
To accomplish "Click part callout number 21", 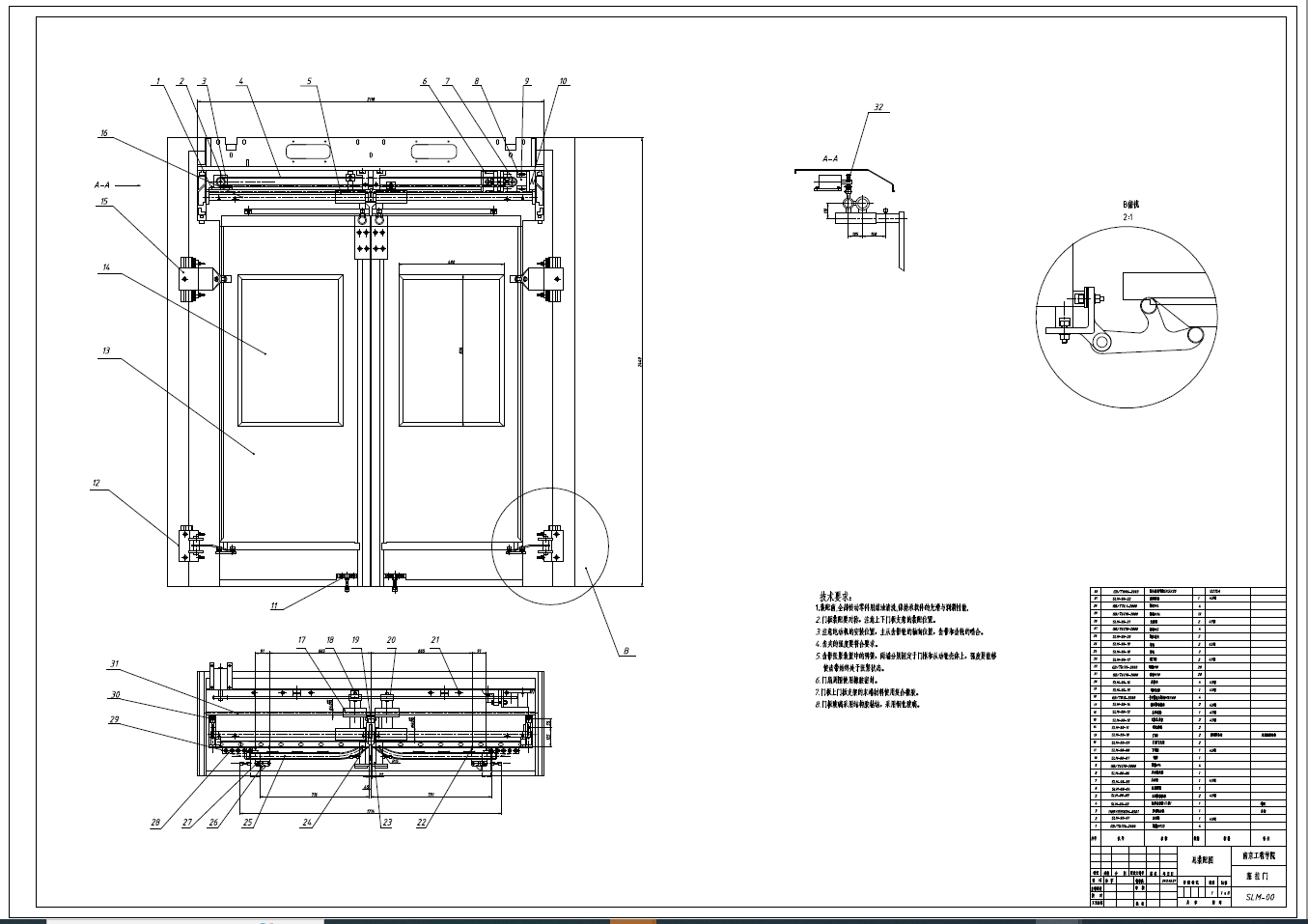I will point(434,639).
